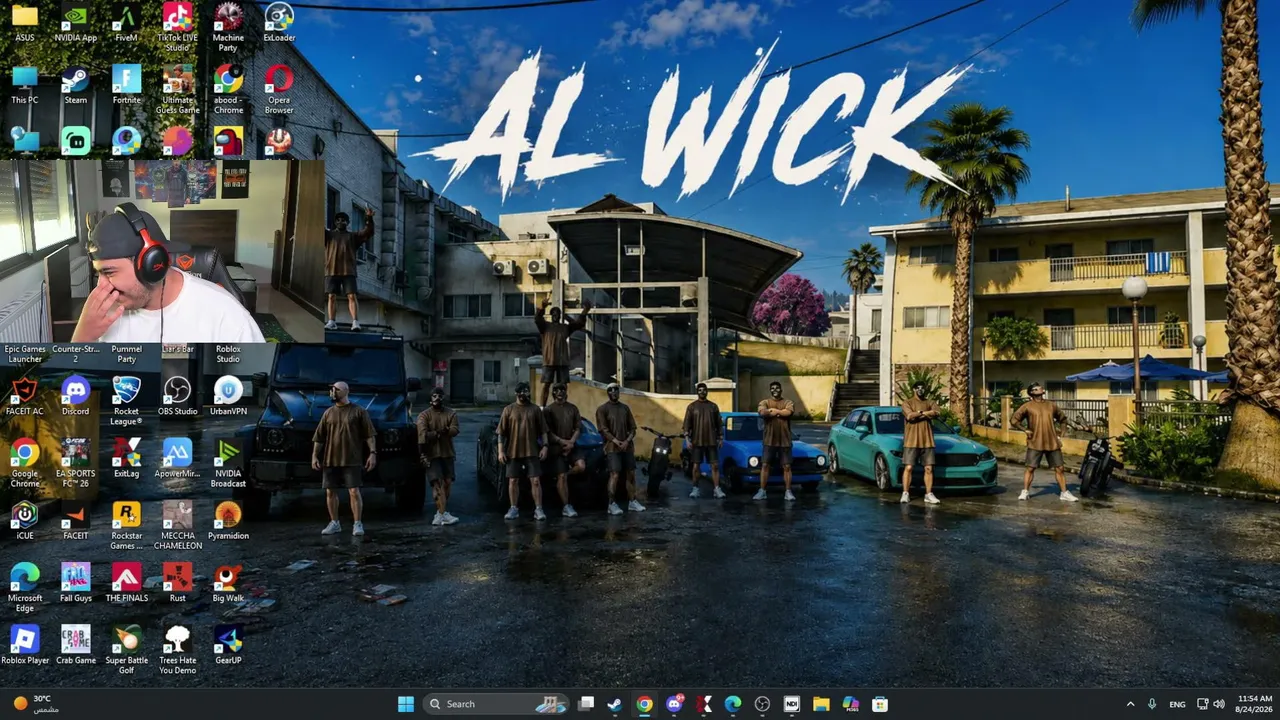
Task: Select the Among Us crewmate desktop icon
Action: pyautogui.click(x=228, y=141)
